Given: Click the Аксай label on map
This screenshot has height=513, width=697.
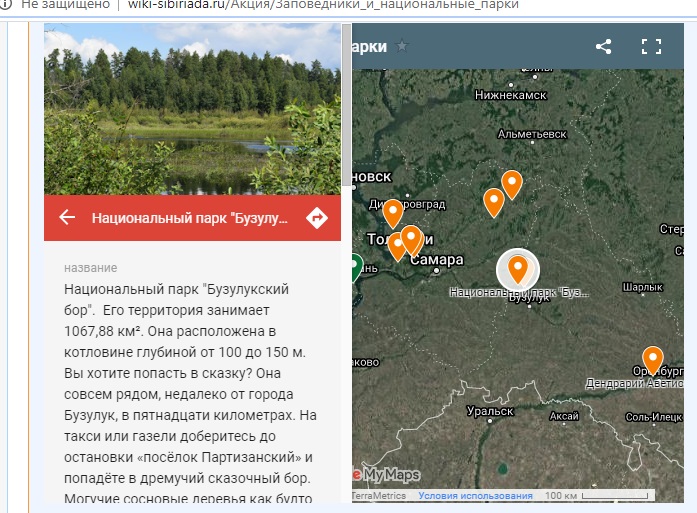Looking at the screenshot, I should pyautogui.click(x=564, y=416).
